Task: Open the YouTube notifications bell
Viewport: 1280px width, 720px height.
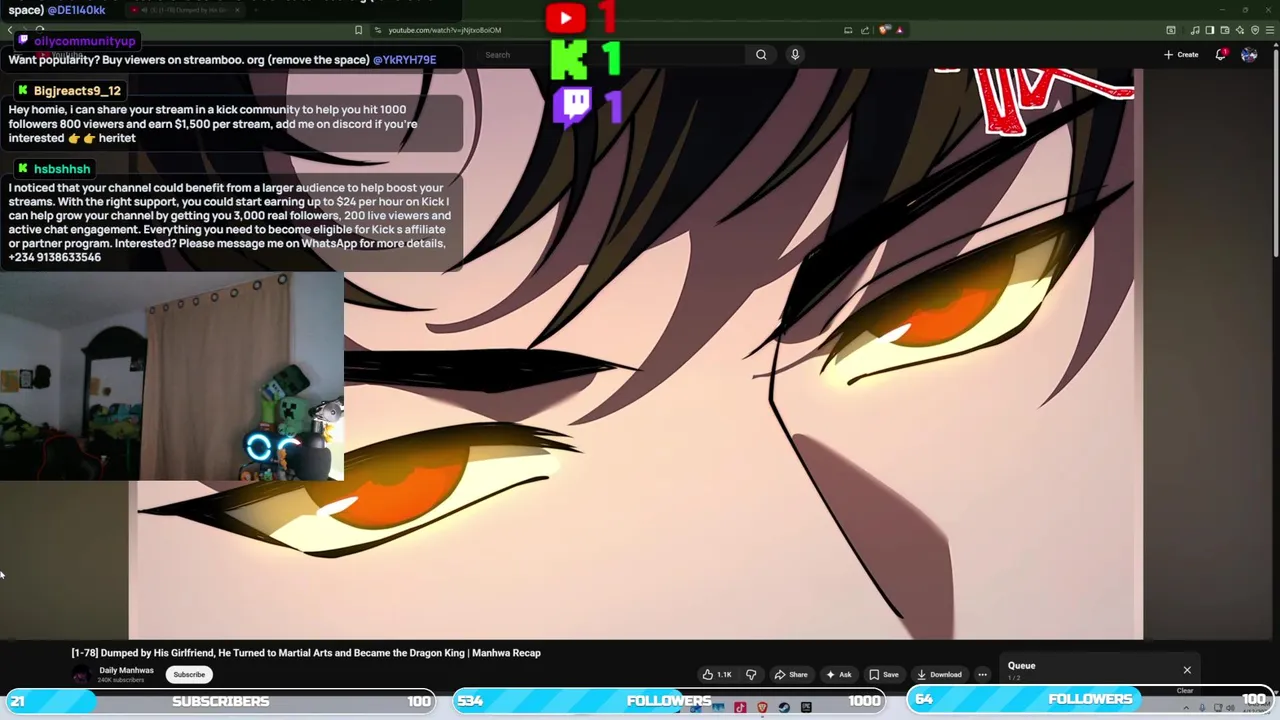Action: click(1221, 55)
